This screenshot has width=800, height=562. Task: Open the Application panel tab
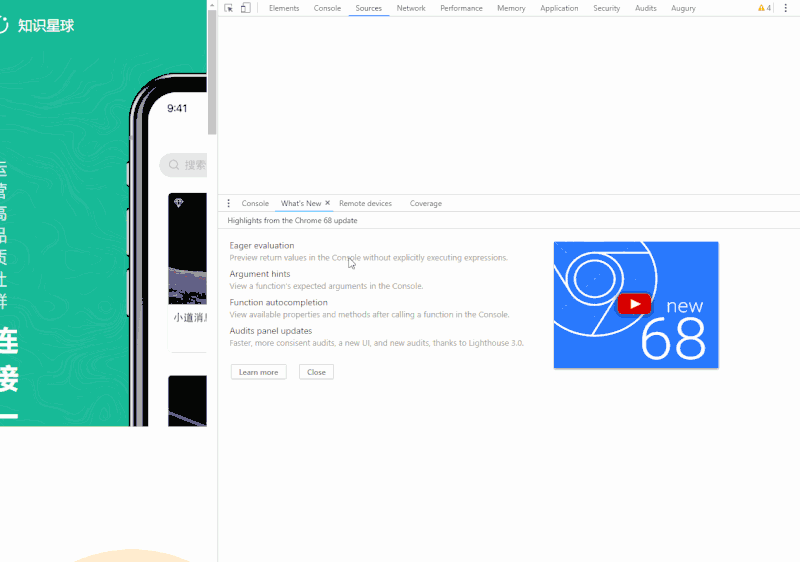click(x=559, y=8)
